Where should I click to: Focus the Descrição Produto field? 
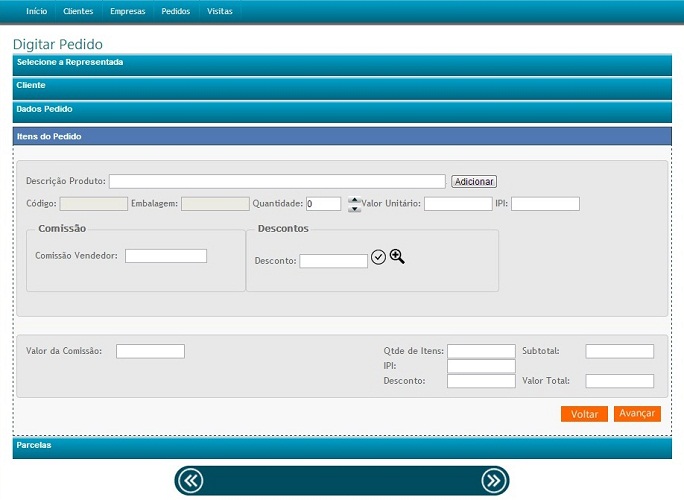tap(277, 182)
